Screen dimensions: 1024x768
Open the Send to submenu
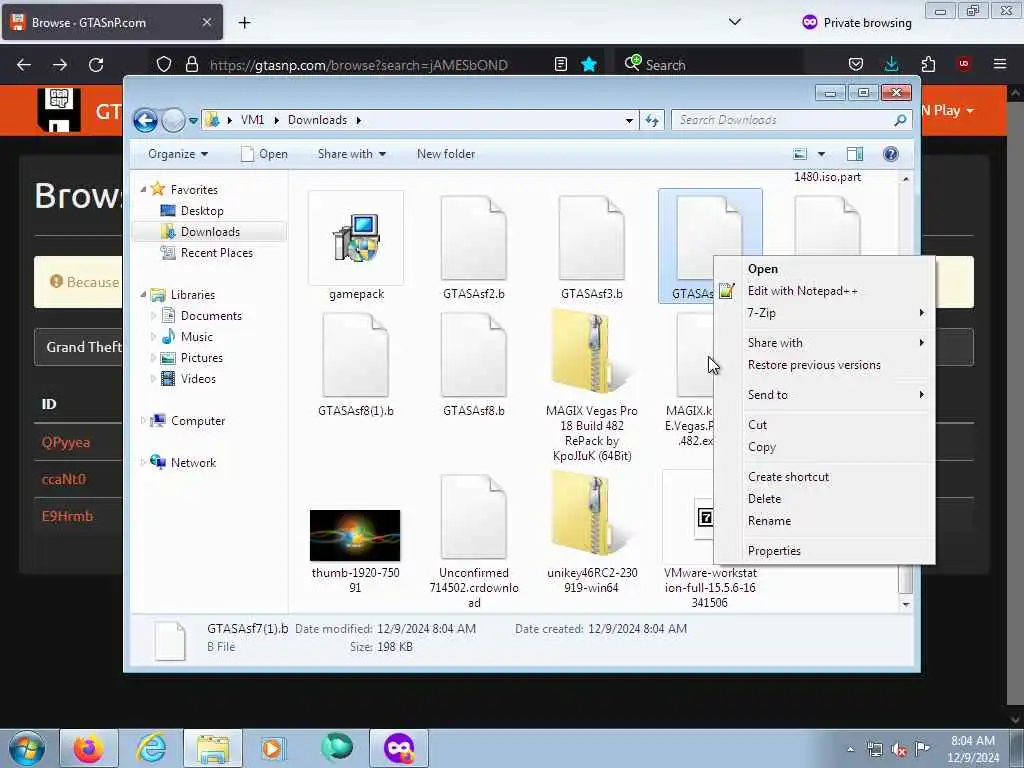pyautogui.click(x=824, y=395)
